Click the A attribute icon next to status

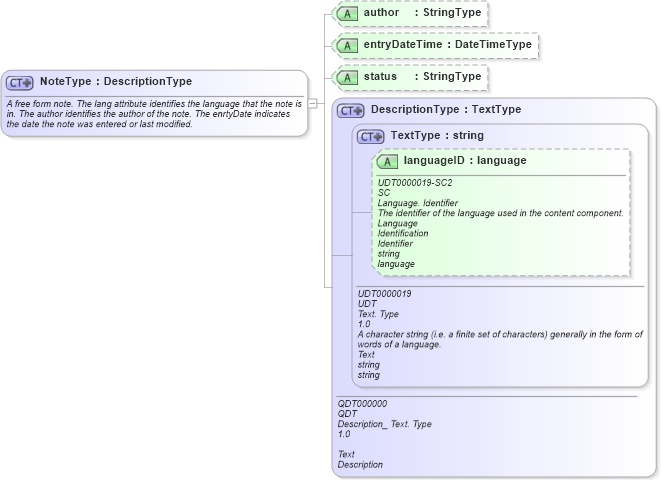click(x=347, y=78)
